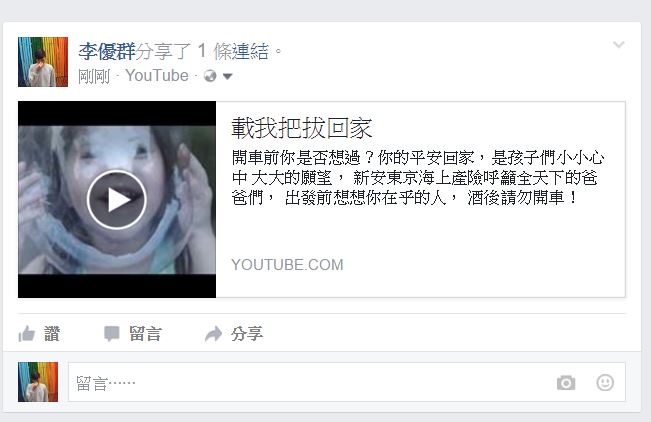Image resolution: width=651 pixels, height=422 pixels.
Task: Open the YouTube source link
Action: tap(157, 76)
